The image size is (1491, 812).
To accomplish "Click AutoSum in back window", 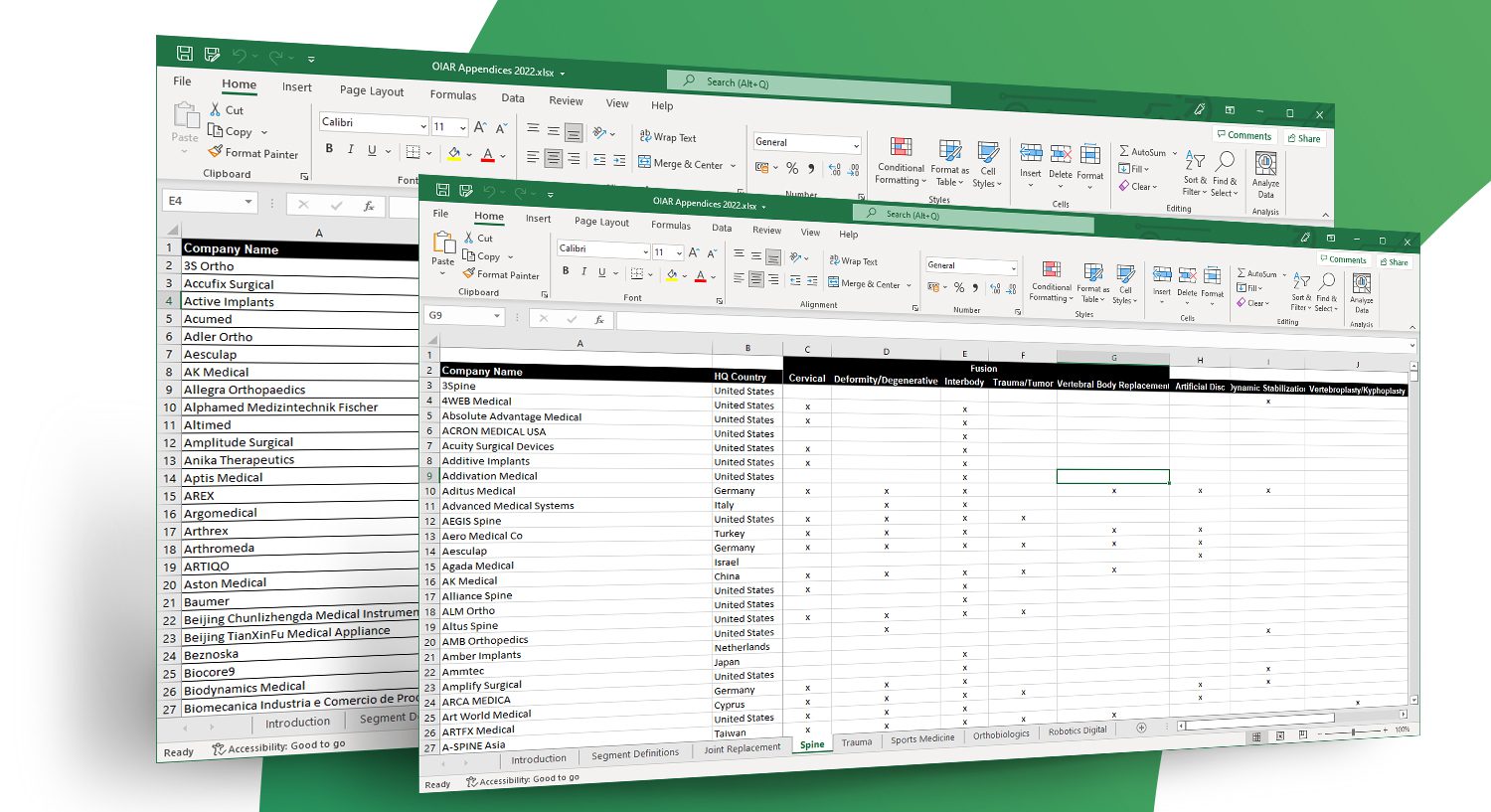I will click(1143, 152).
